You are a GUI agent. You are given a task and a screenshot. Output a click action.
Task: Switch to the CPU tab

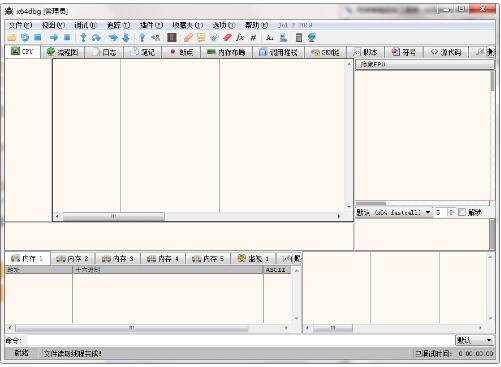click(23, 52)
